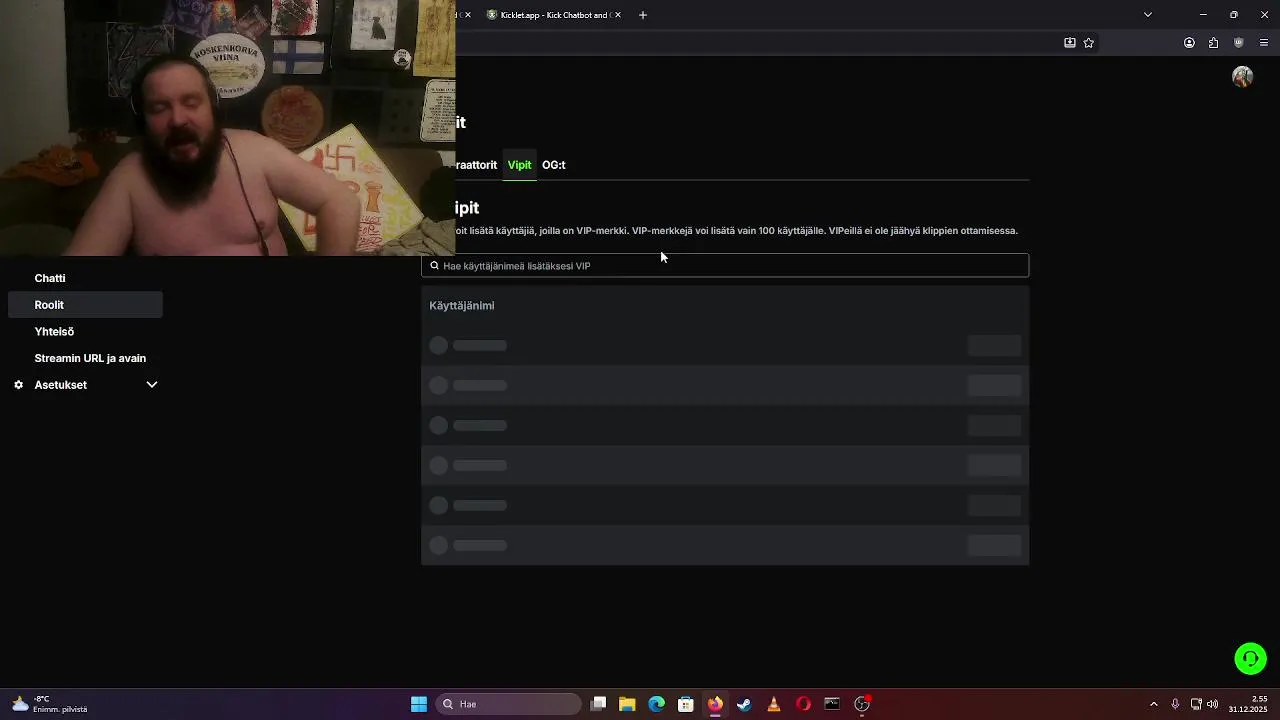Switch to Firefox in the taskbar
The image size is (1280, 720).
(715, 704)
